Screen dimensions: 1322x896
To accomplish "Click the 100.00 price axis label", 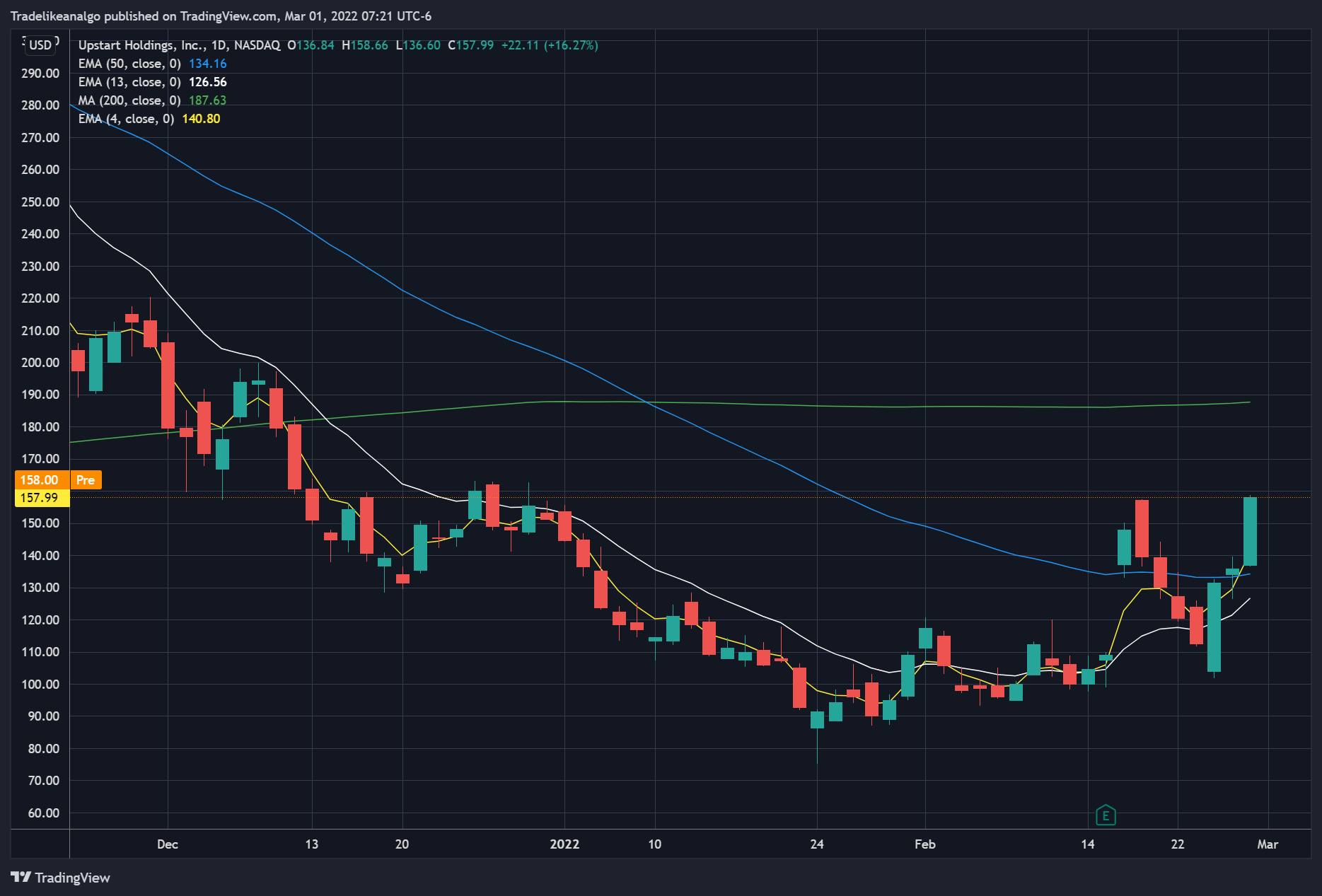I will [40, 685].
